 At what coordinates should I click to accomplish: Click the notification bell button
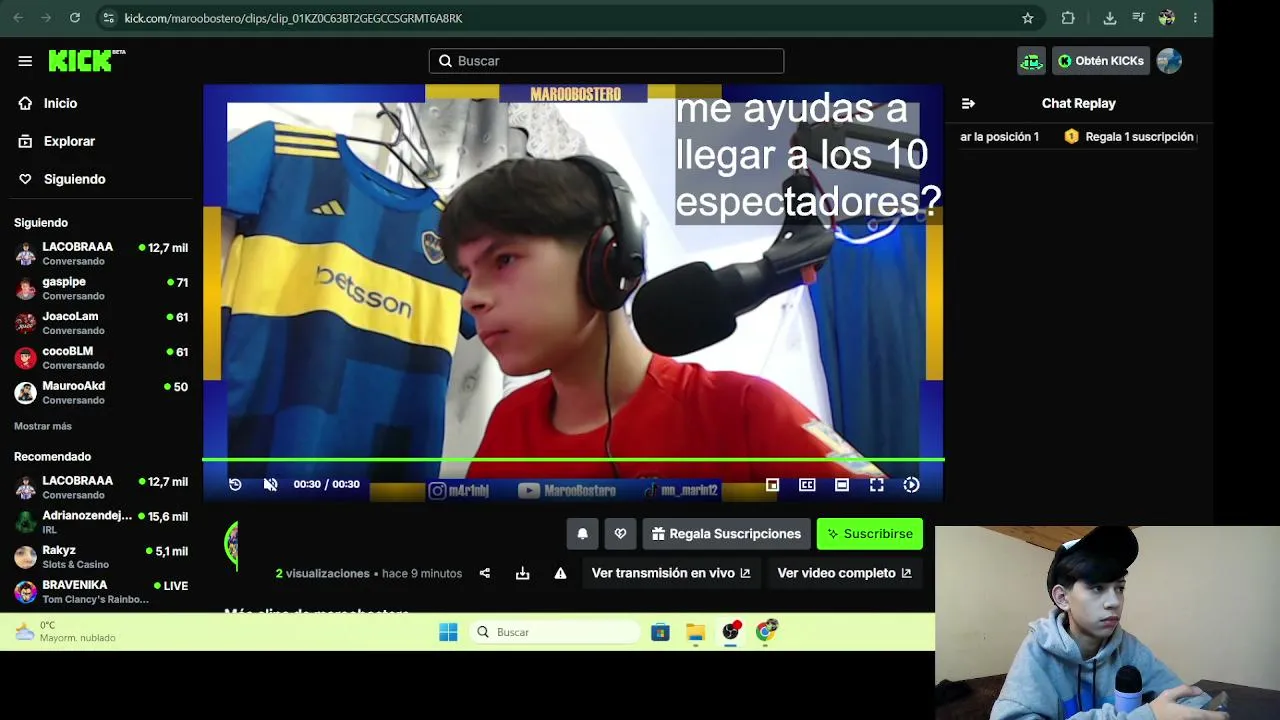pos(583,534)
